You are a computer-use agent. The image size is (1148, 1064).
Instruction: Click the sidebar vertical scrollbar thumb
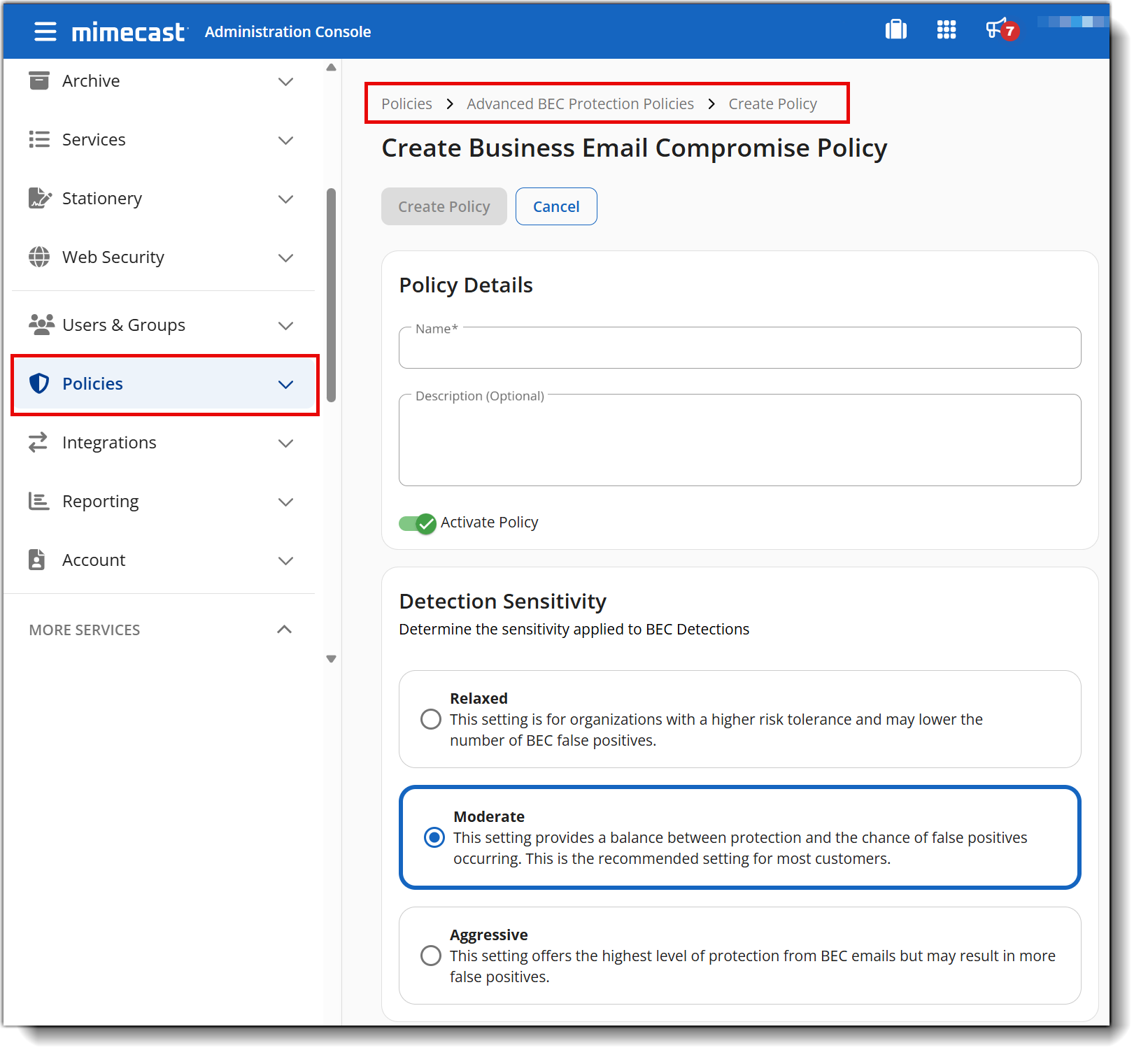click(x=331, y=295)
